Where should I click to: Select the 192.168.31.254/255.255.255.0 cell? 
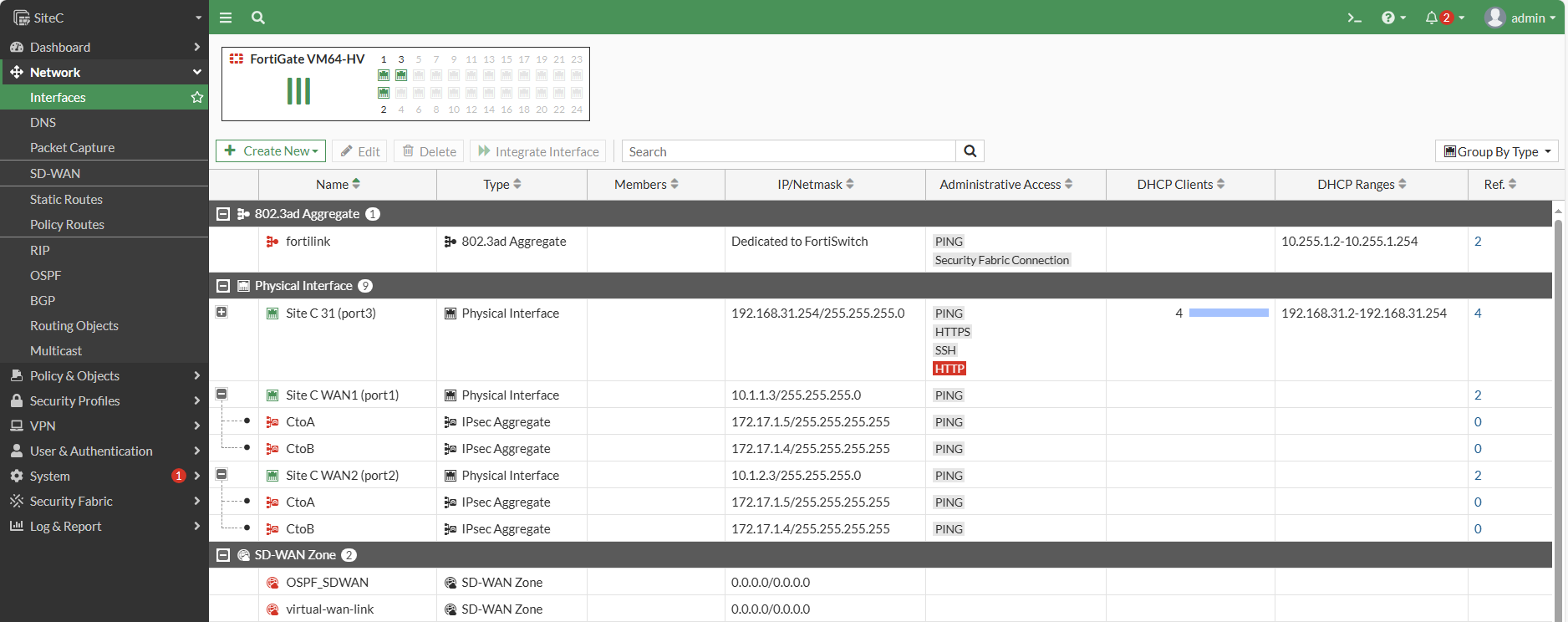tap(817, 314)
